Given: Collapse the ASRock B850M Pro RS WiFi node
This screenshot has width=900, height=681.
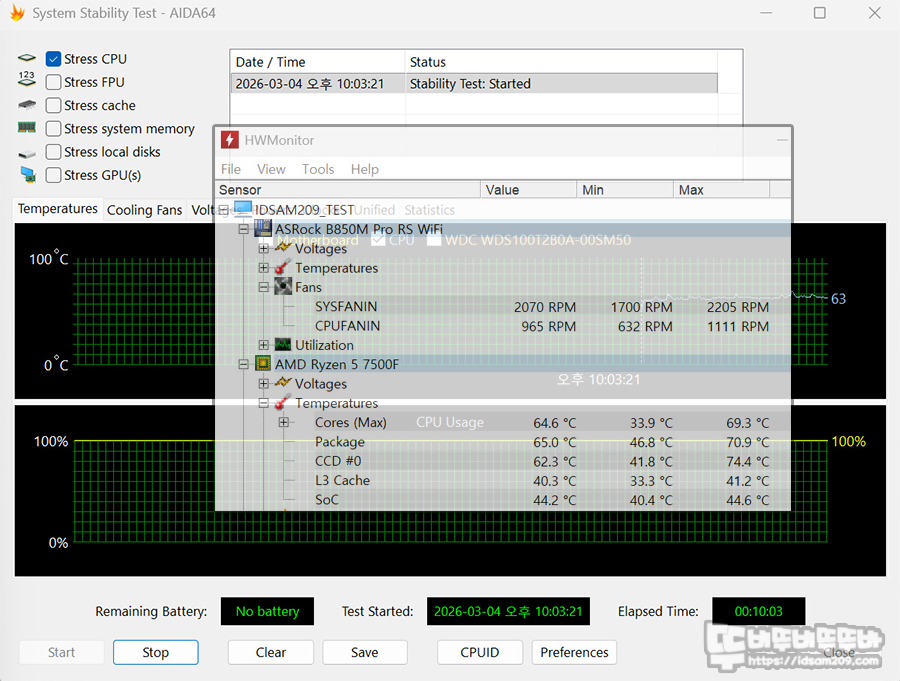Looking at the screenshot, I should click(243, 229).
